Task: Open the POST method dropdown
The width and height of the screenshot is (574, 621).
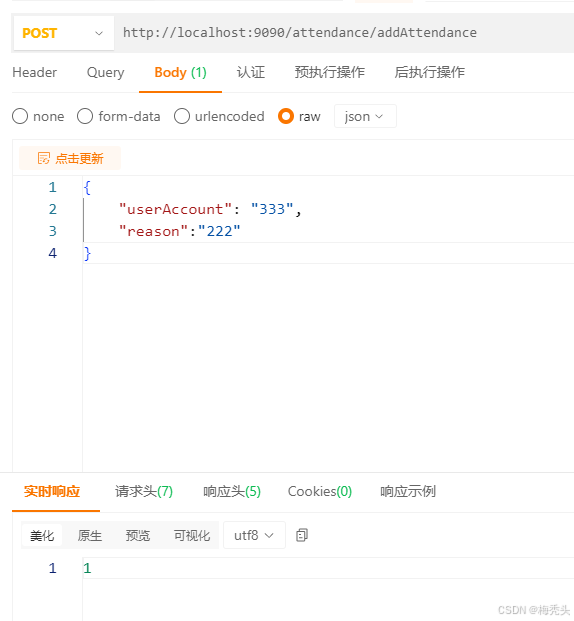Action: pos(64,33)
